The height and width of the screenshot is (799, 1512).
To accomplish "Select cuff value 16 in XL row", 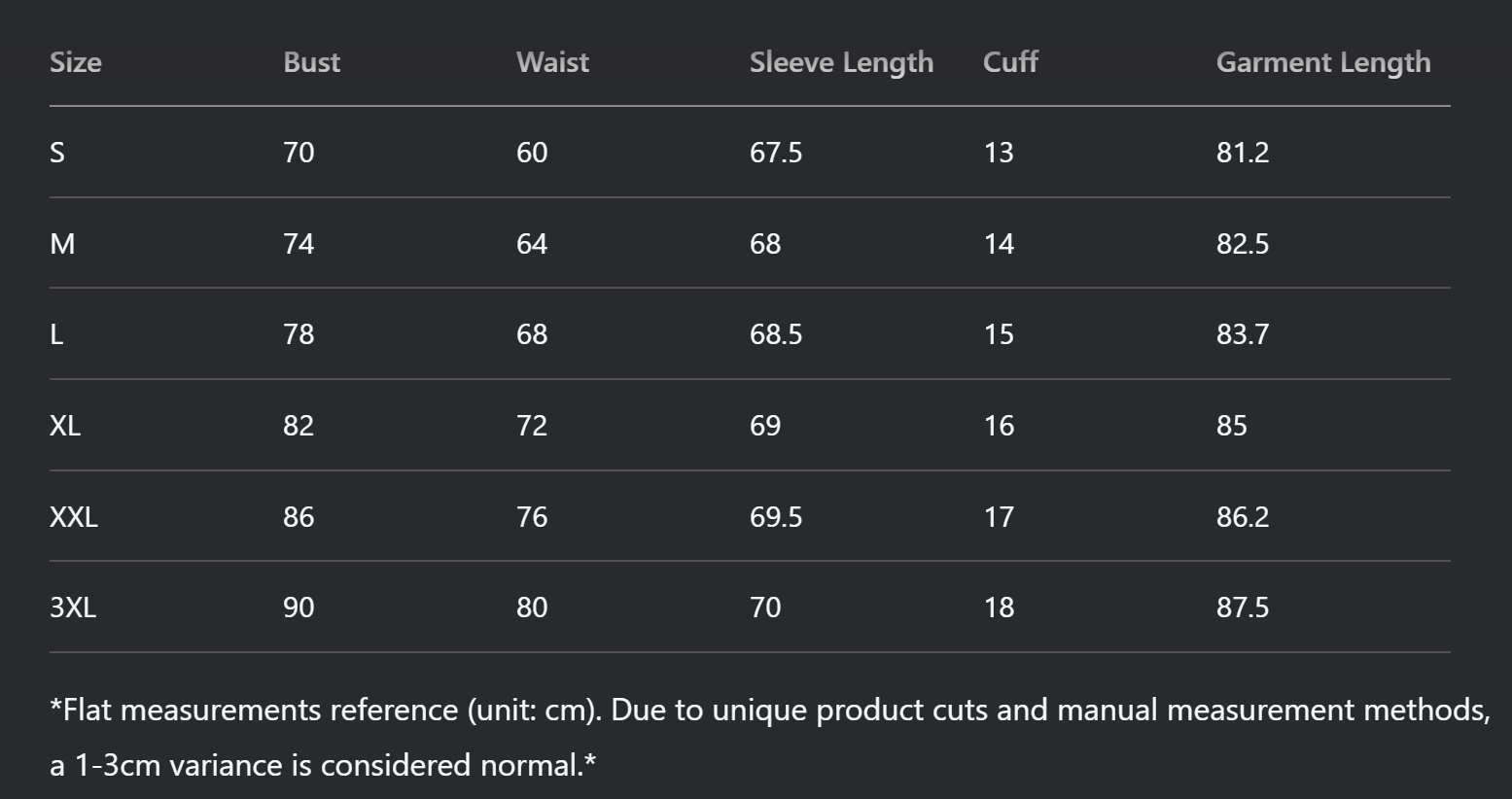I will [x=999, y=426].
